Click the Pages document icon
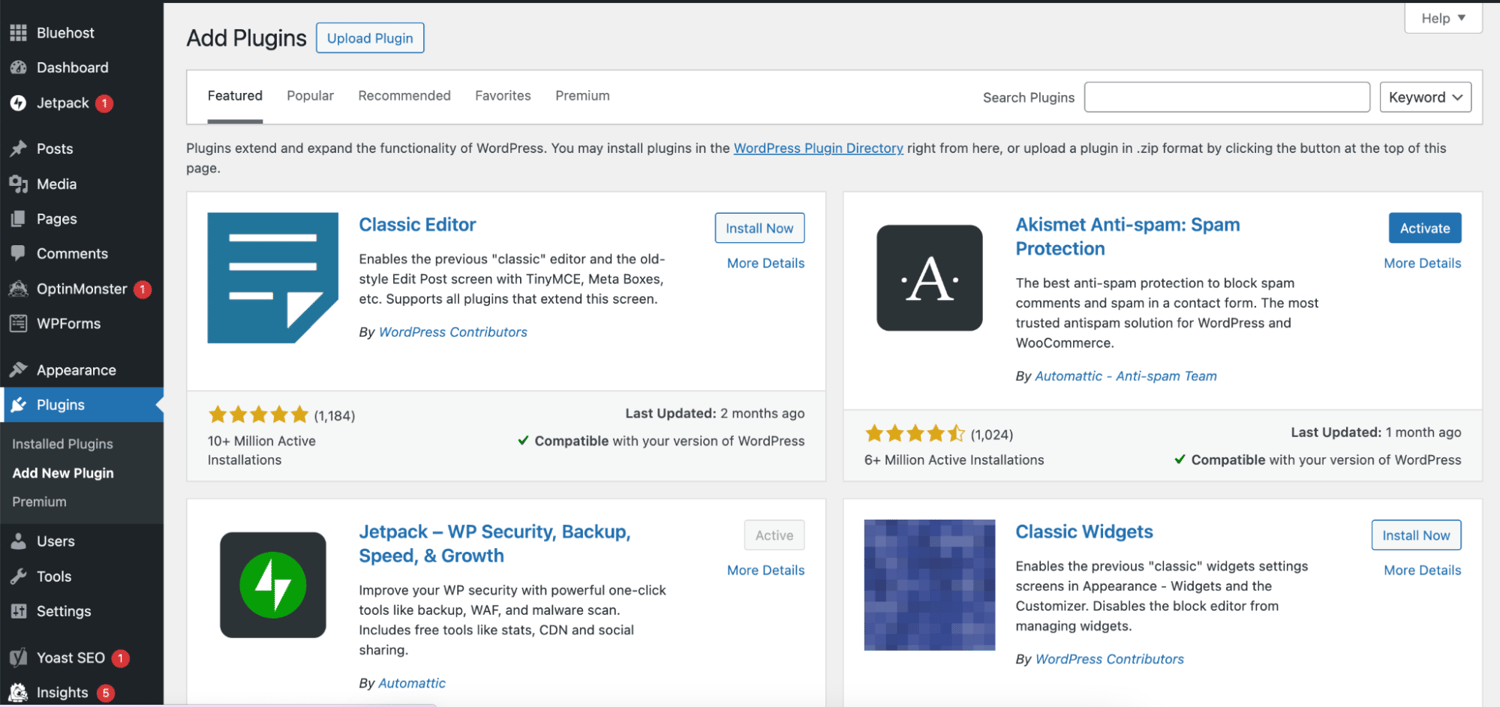This screenshot has width=1500, height=707. click(x=18, y=219)
